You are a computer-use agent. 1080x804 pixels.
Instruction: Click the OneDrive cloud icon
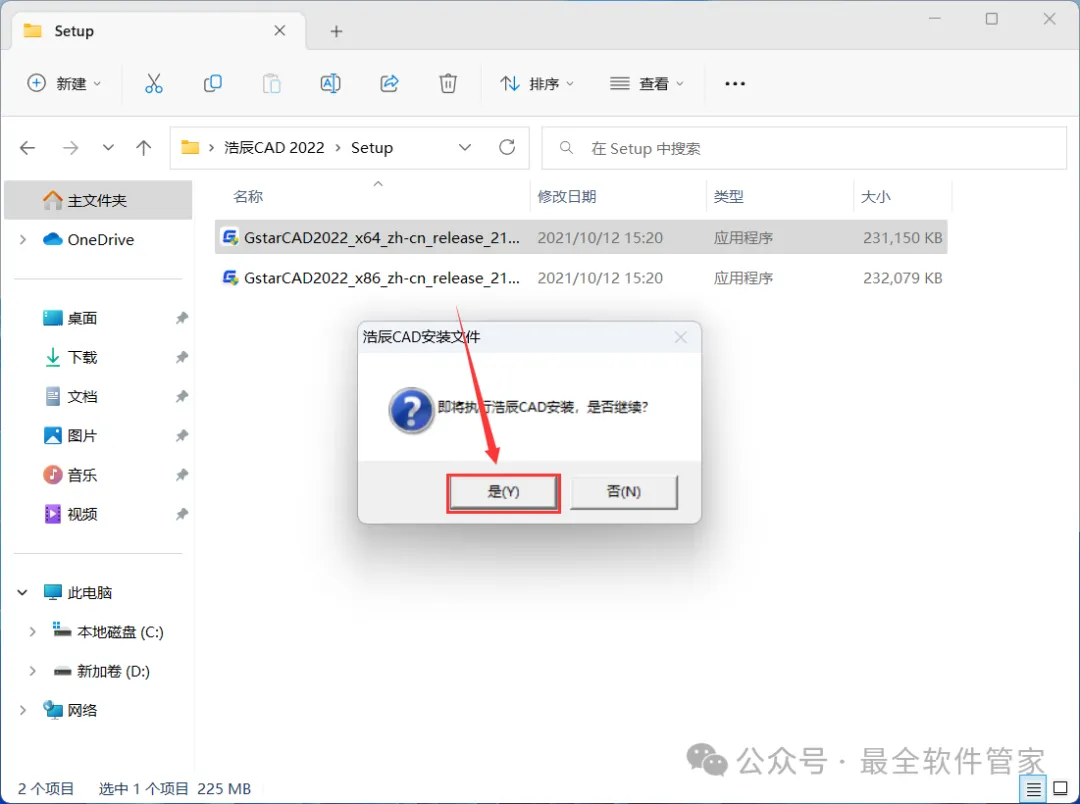[x=52, y=239]
